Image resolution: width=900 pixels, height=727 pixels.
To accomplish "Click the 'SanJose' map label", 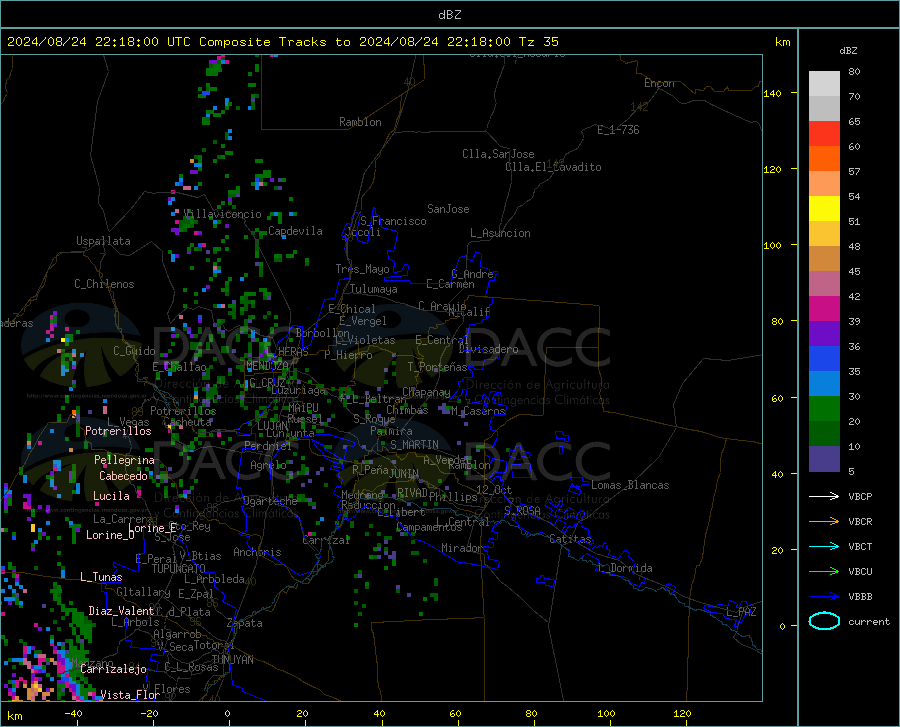I will pyautogui.click(x=448, y=209).
